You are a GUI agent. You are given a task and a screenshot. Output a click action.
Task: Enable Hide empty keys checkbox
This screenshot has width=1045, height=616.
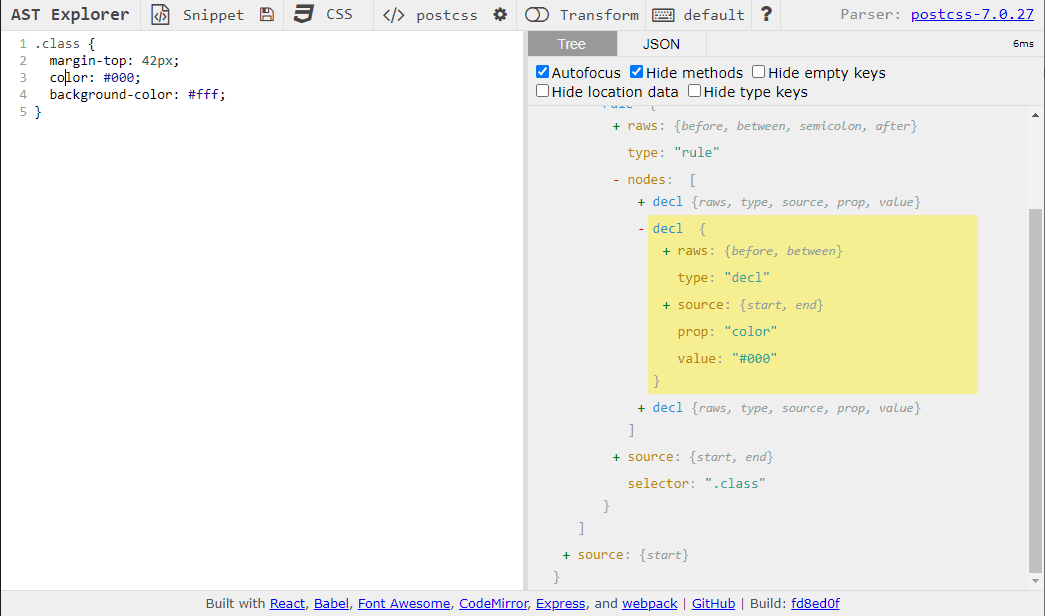[x=758, y=72]
